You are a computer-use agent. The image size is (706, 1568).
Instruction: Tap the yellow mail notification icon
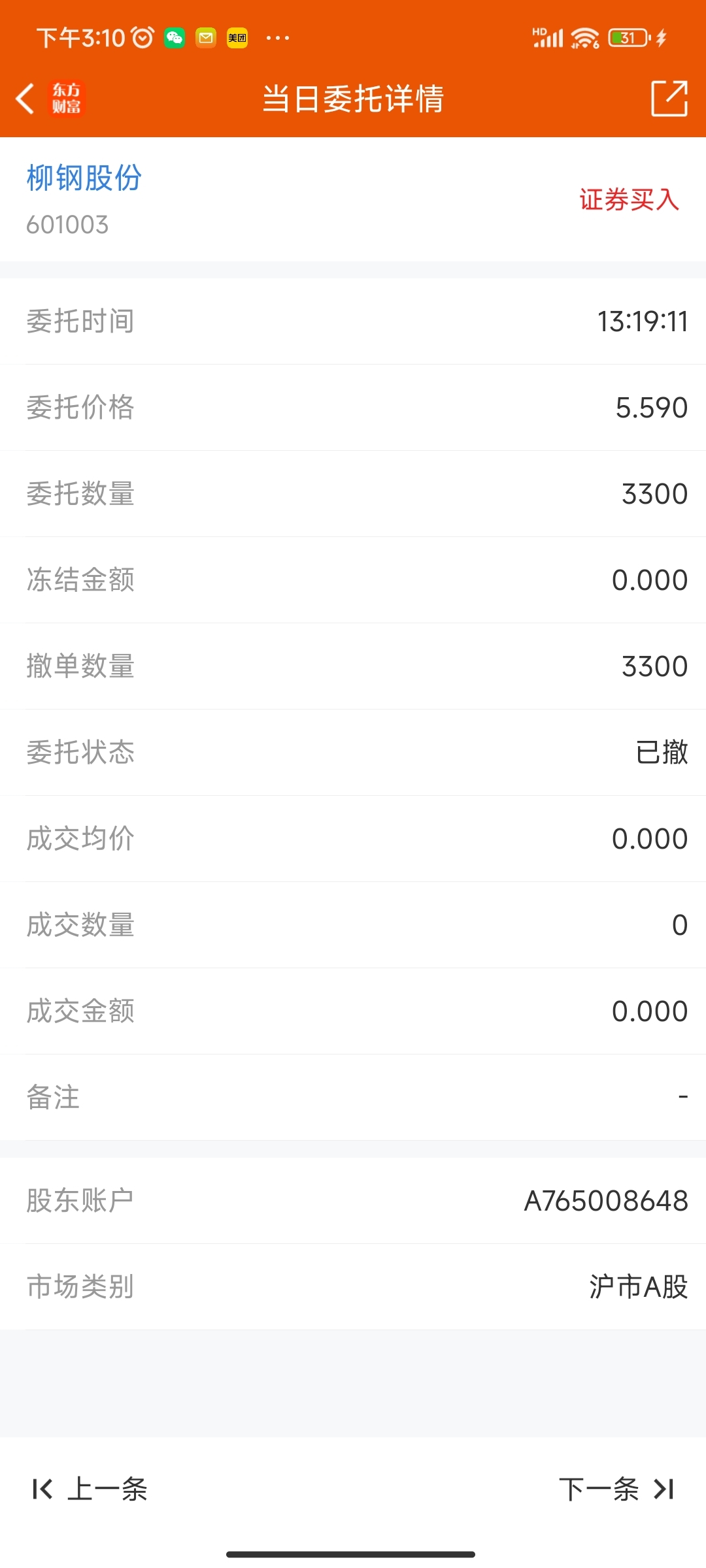[x=205, y=38]
